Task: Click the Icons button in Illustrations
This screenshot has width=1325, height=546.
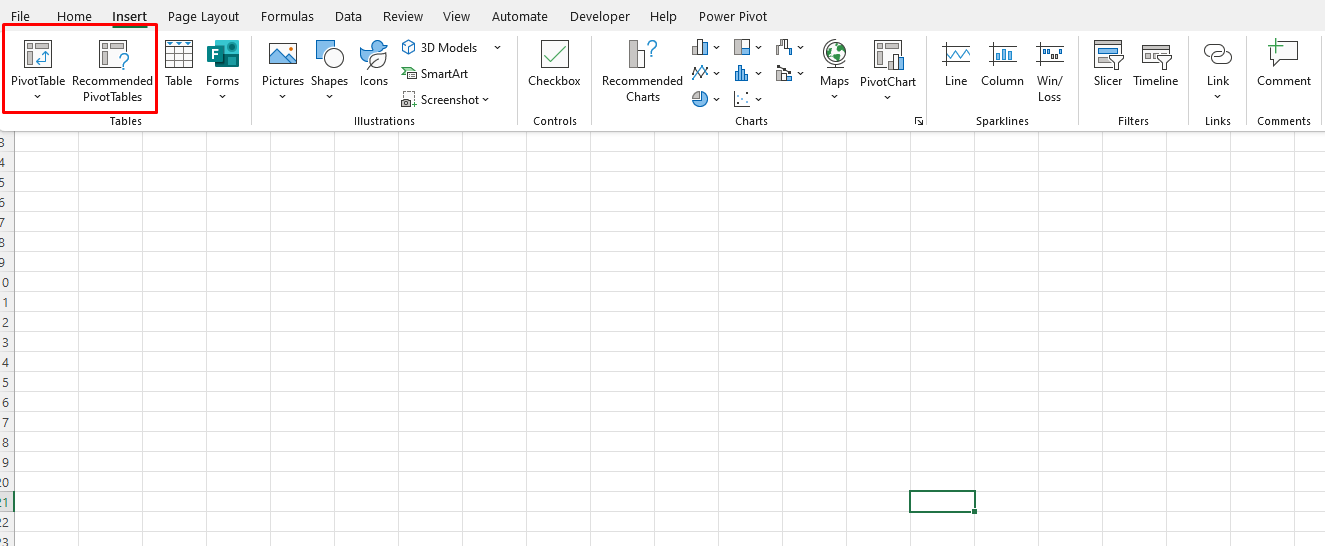Action: [373, 64]
